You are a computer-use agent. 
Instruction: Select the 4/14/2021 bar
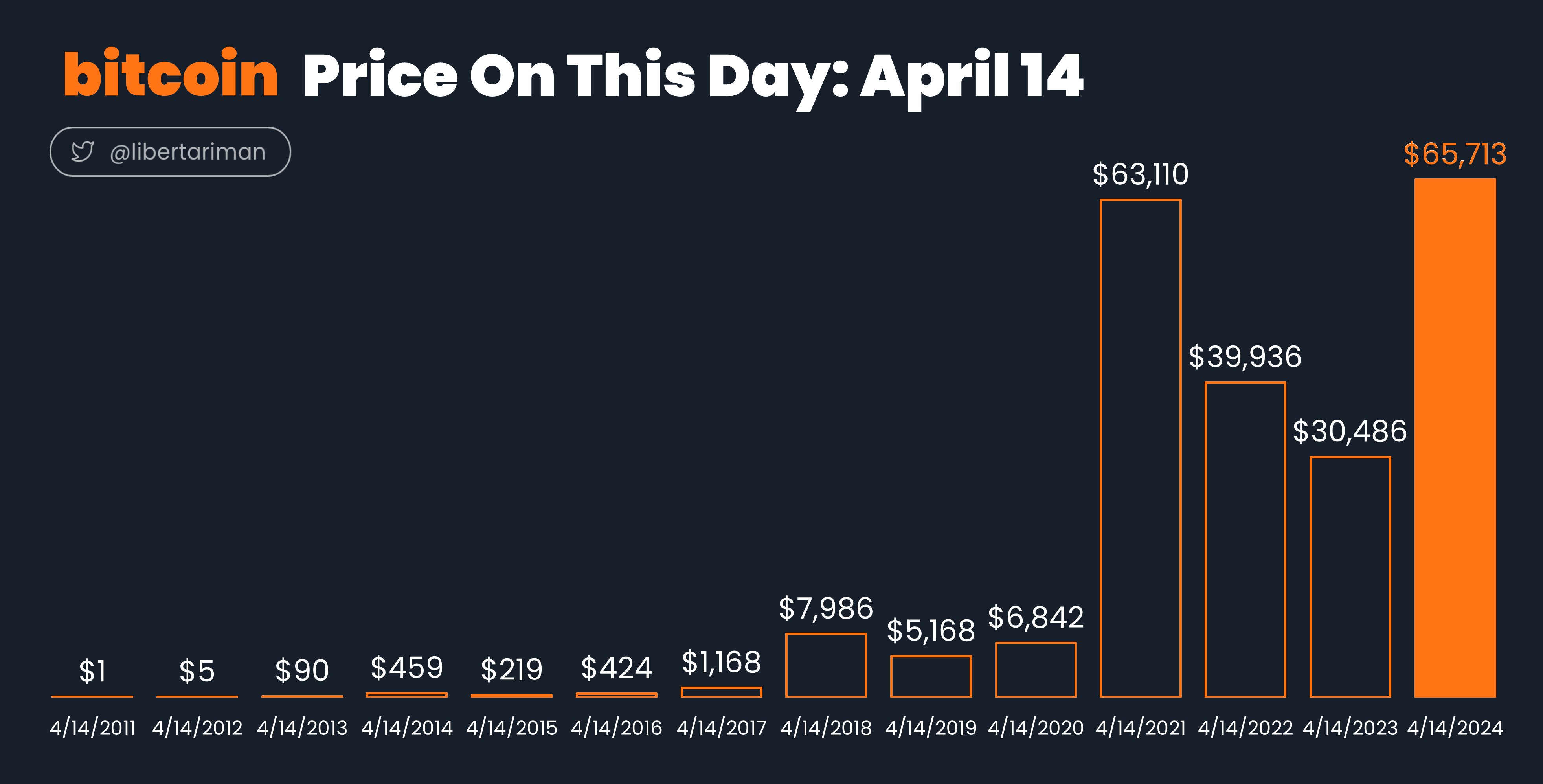pos(1141,448)
